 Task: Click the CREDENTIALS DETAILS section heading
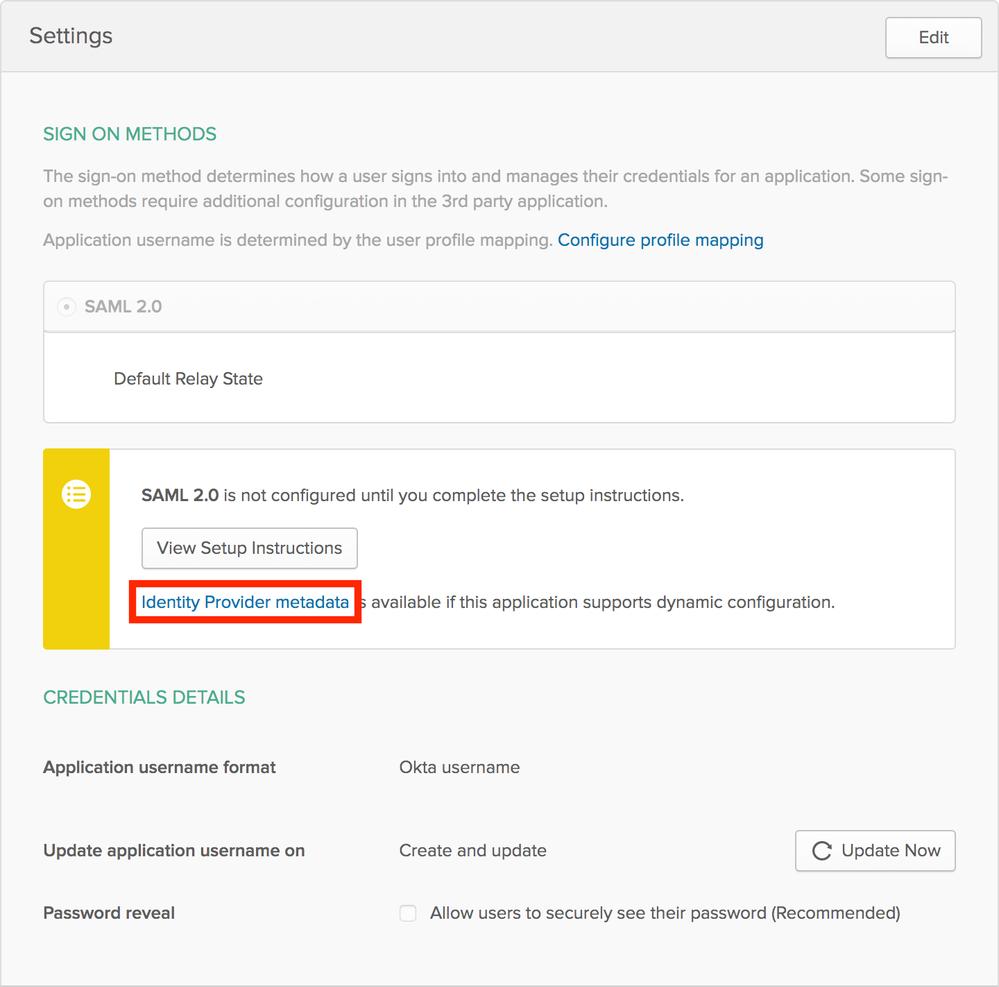(x=143, y=697)
